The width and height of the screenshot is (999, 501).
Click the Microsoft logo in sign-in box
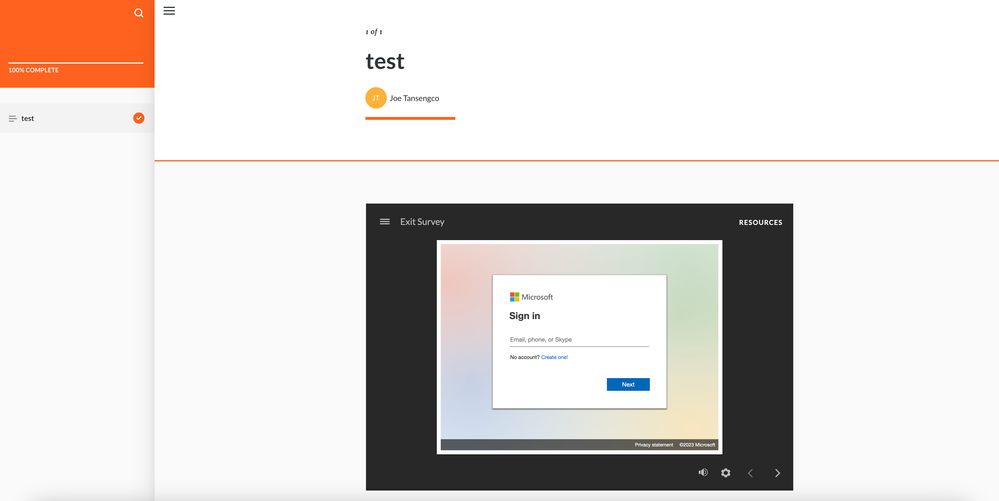click(531, 297)
